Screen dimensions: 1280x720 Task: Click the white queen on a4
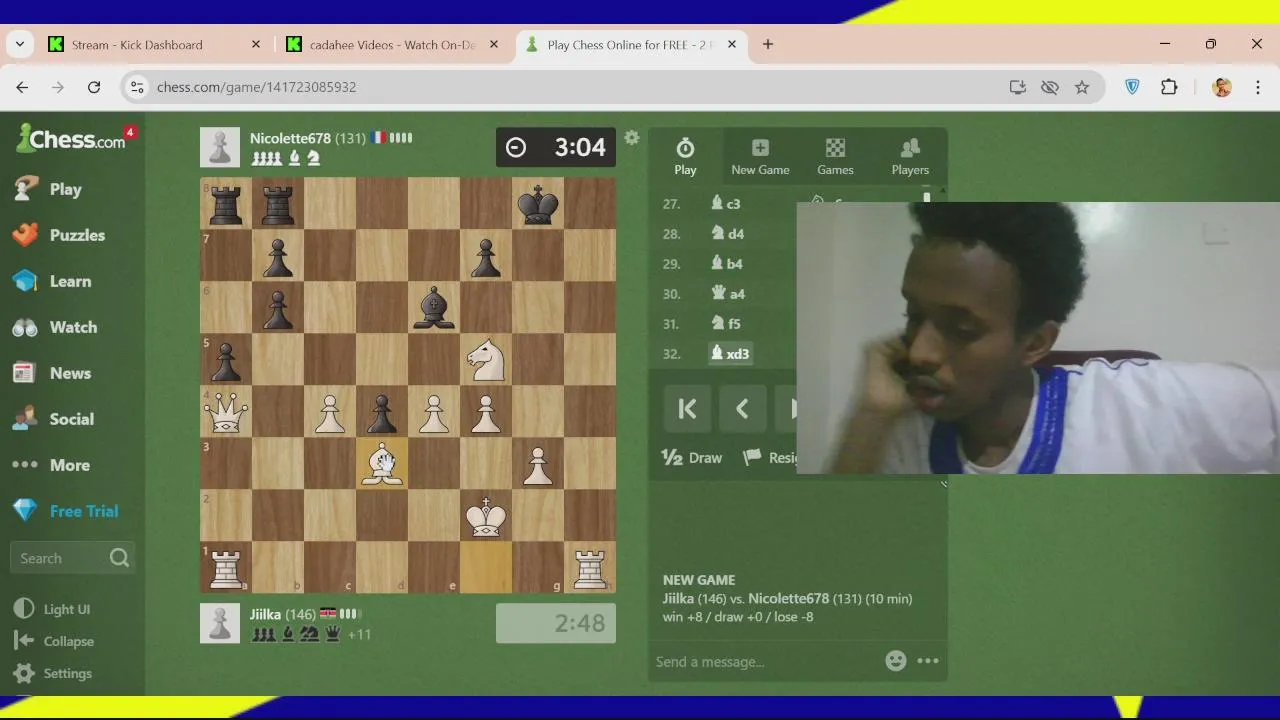pos(226,411)
